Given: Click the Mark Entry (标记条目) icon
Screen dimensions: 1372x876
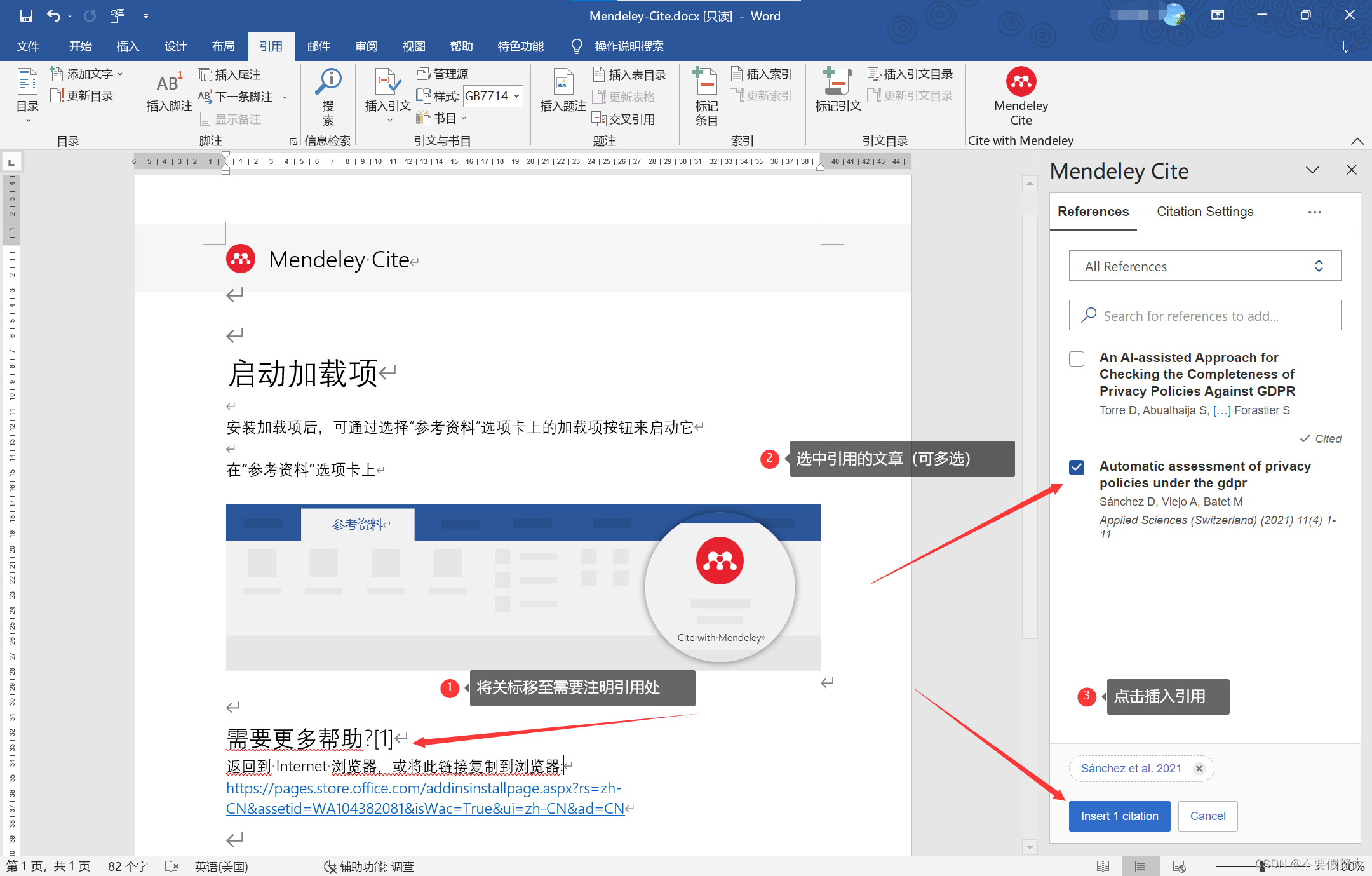Looking at the screenshot, I should click(x=706, y=83).
